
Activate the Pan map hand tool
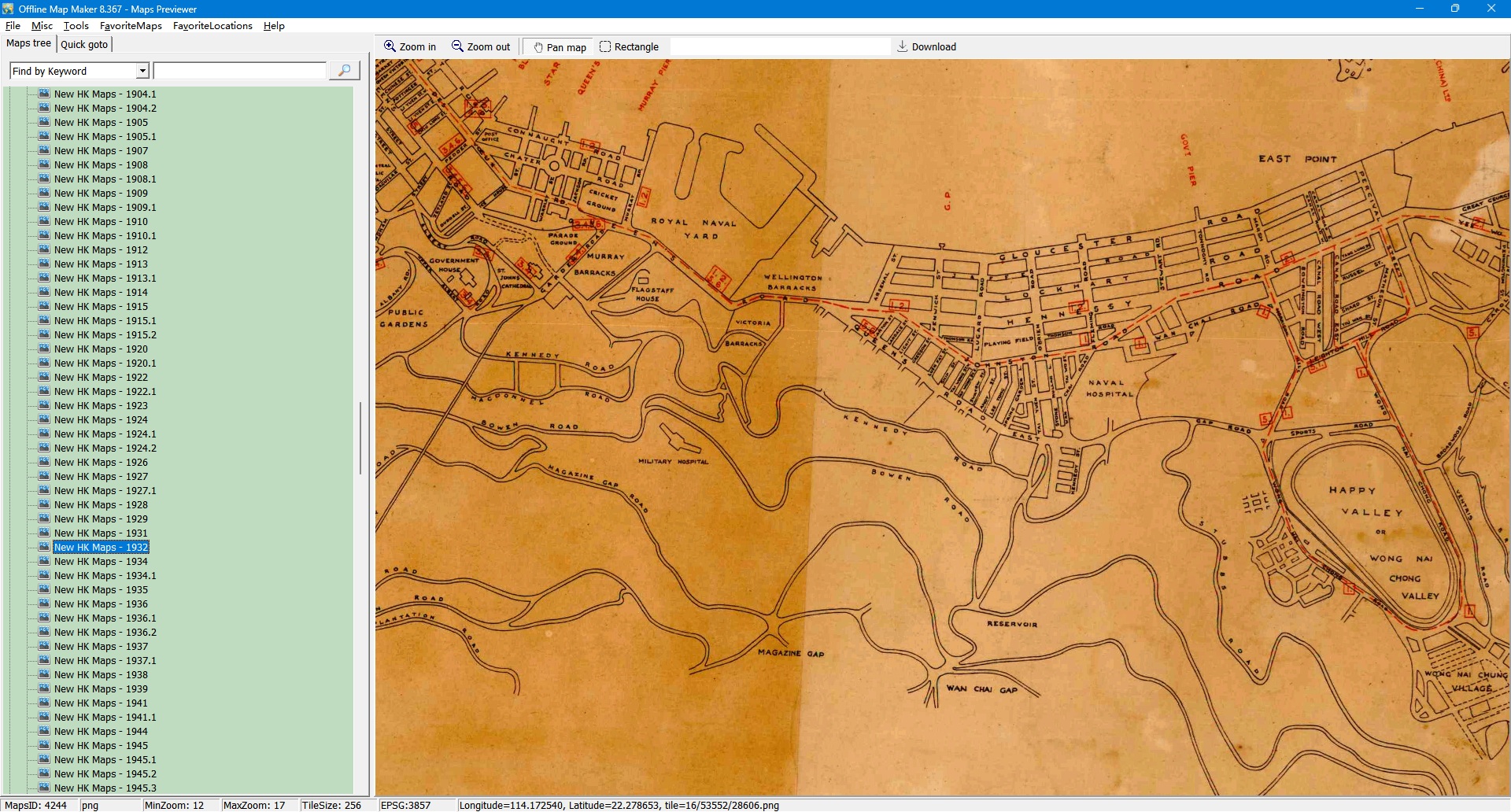(539, 47)
